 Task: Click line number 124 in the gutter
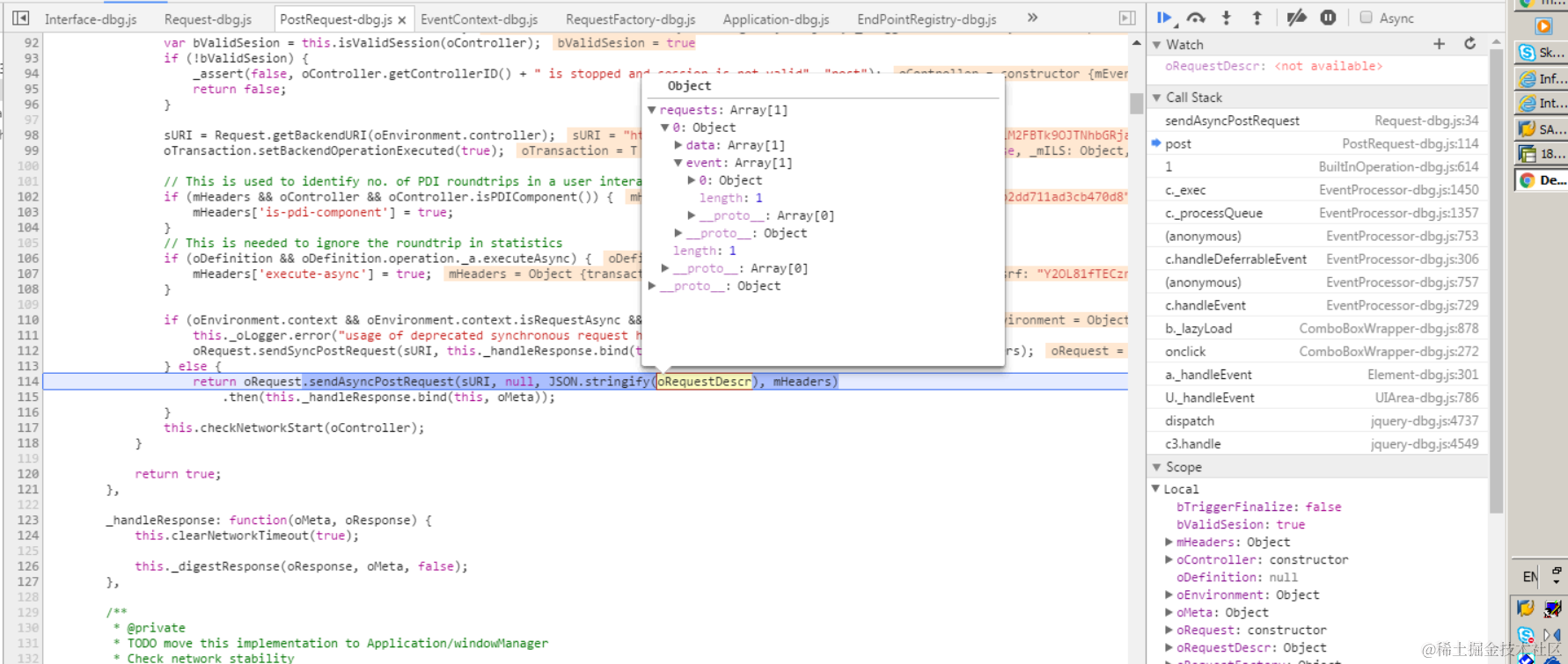28,536
